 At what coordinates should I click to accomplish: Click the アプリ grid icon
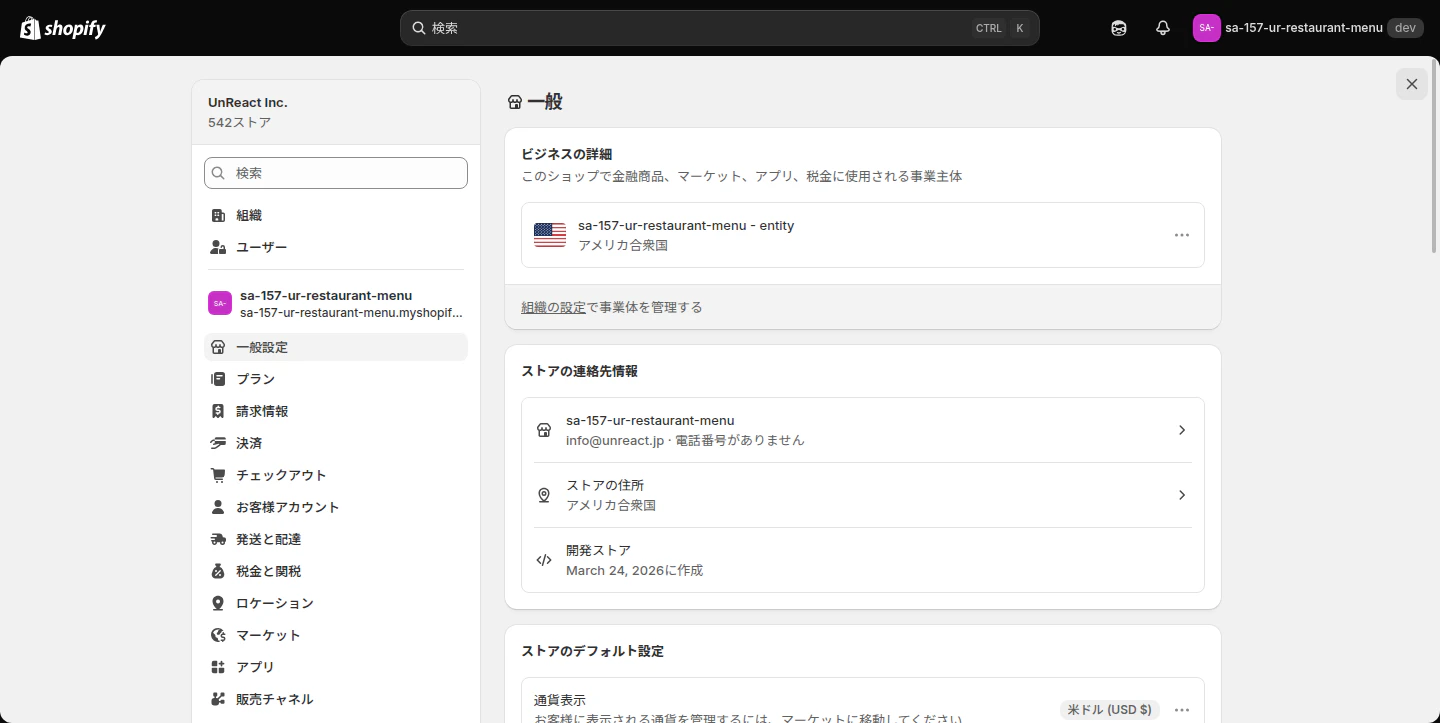click(218, 667)
